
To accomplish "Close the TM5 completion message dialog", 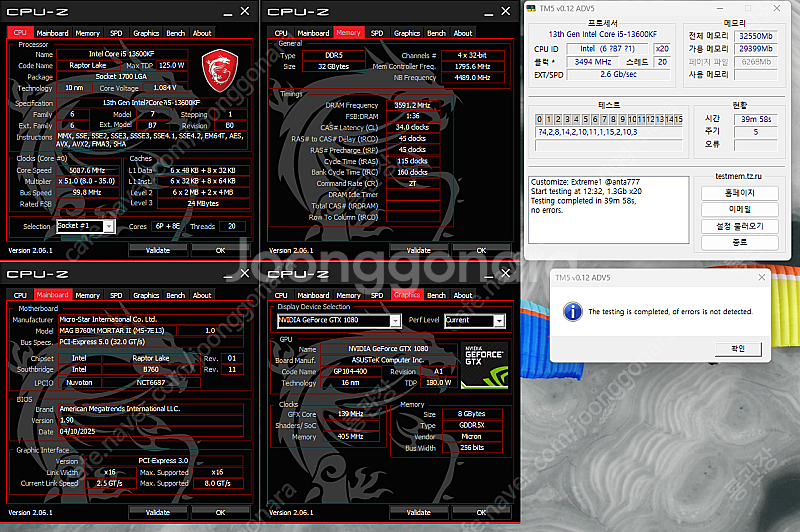I will click(x=762, y=277).
